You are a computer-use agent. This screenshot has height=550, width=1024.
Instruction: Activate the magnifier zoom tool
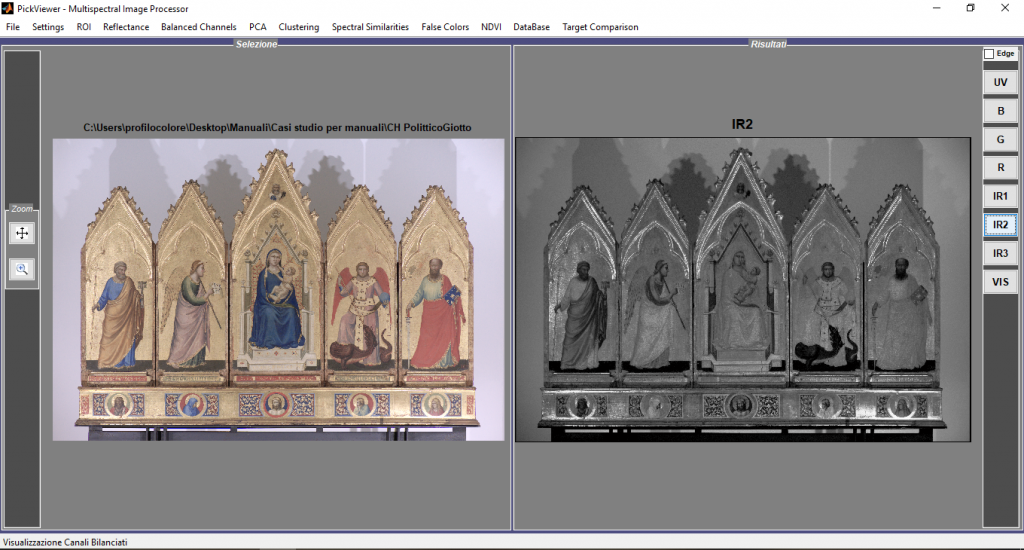point(22,269)
